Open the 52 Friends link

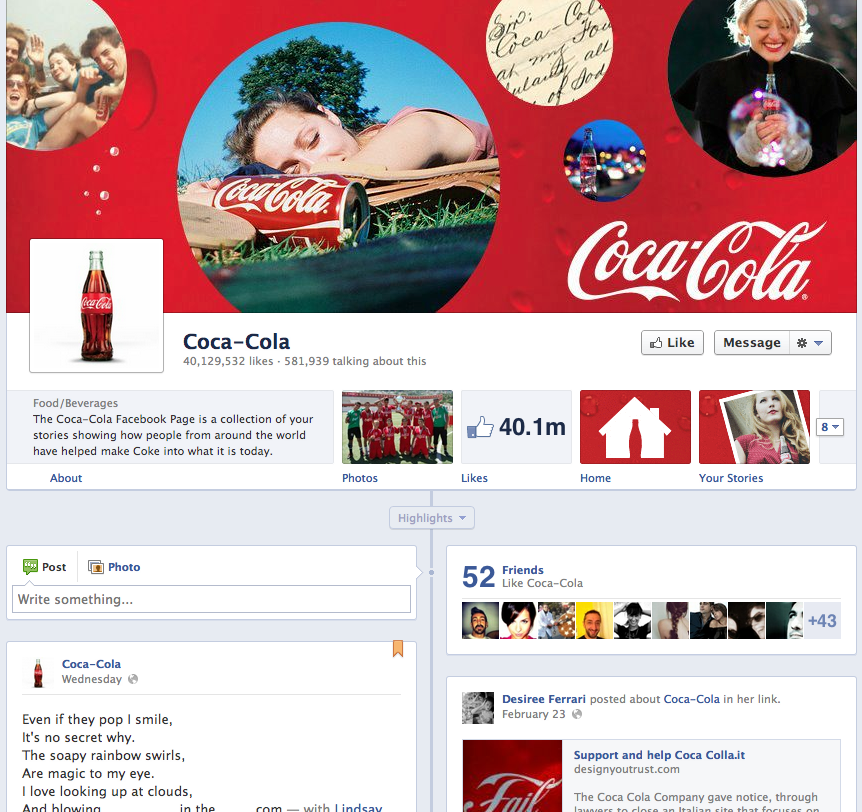522,570
